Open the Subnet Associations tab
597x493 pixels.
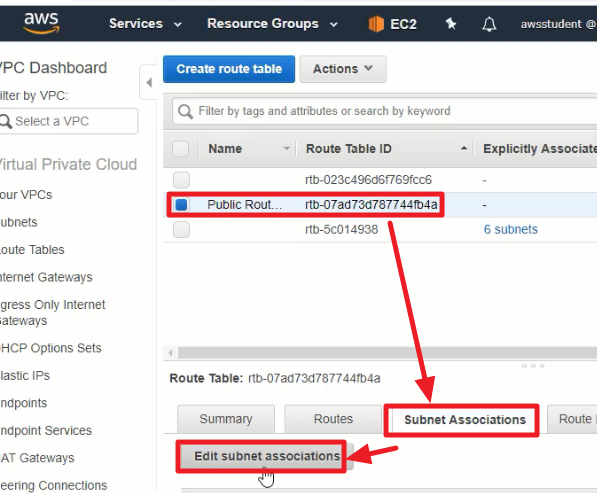point(465,420)
